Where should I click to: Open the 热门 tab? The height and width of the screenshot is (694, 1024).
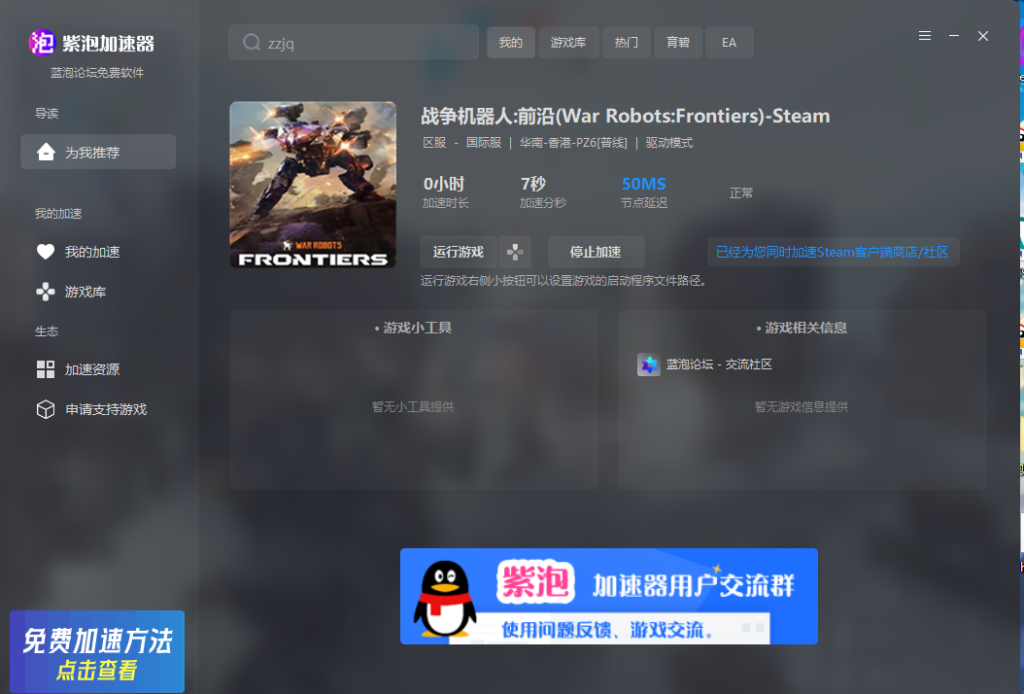(626, 42)
